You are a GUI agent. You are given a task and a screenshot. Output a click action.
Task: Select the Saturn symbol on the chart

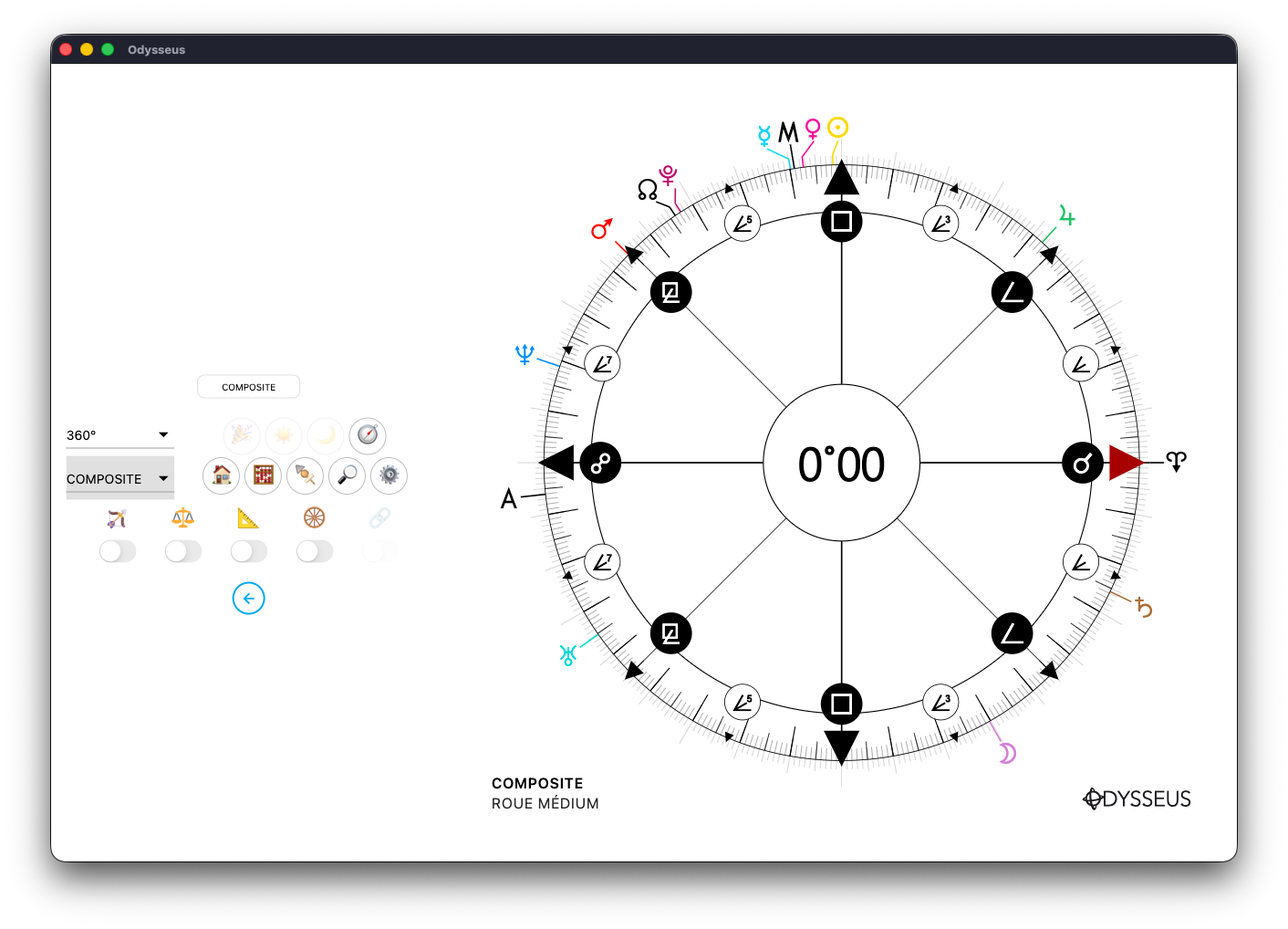pos(1144,607)
